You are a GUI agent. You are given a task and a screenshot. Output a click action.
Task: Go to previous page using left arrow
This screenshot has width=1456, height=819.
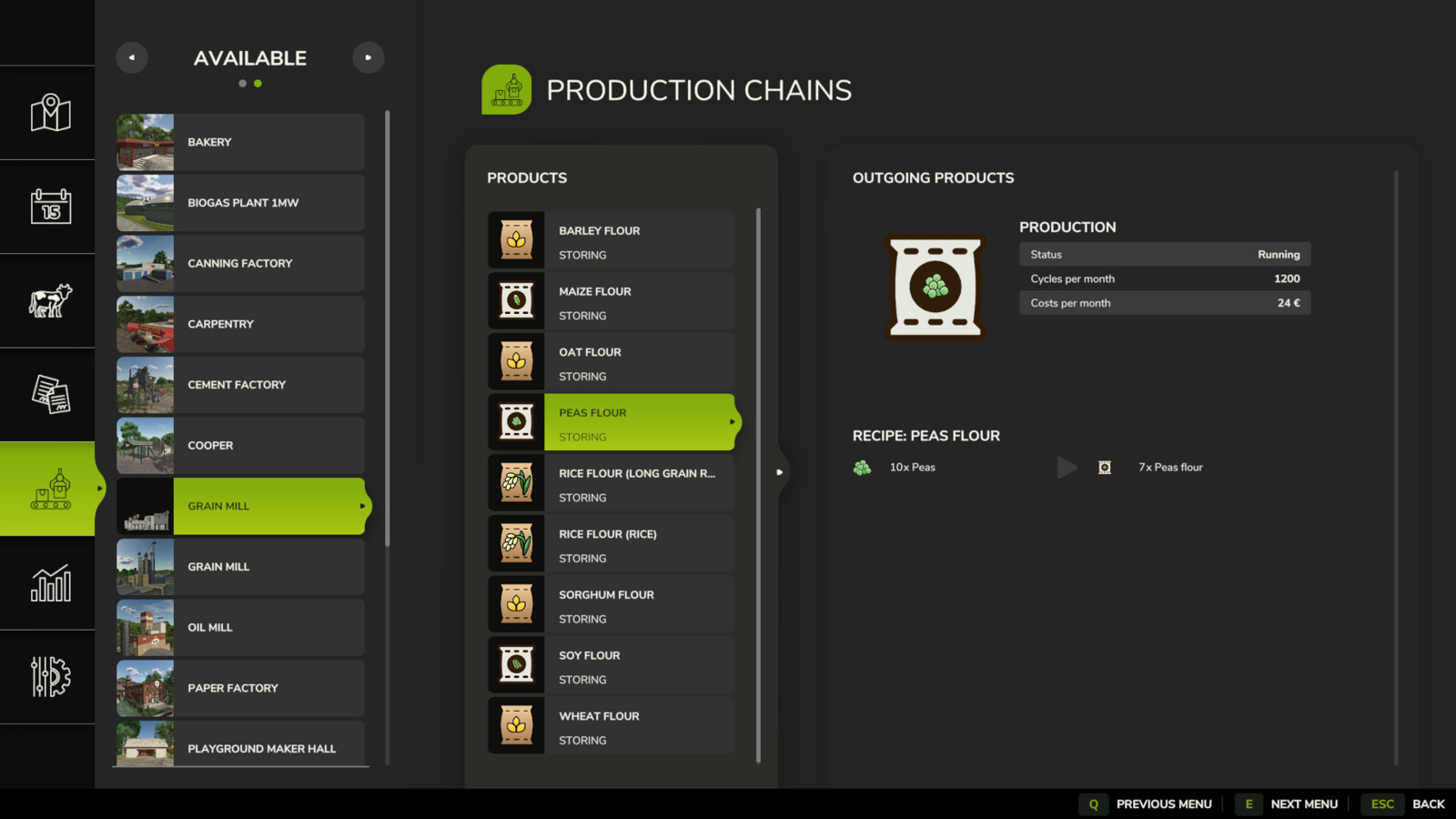[132, 57]
